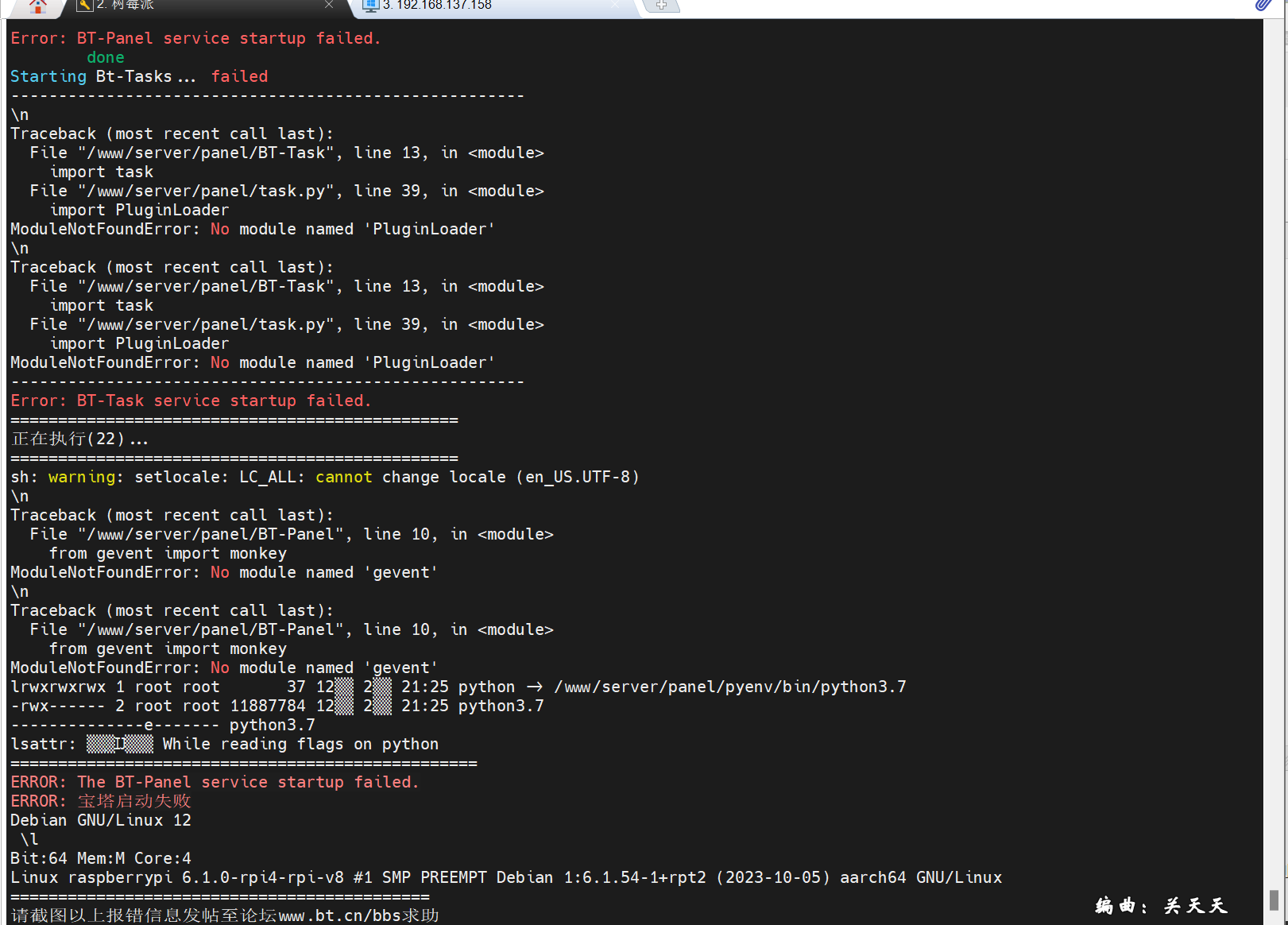The height and width of the screenshot is (925, 1288).
Task: Close the 192.168.137.158 session tab
Action: coord(615,5)
